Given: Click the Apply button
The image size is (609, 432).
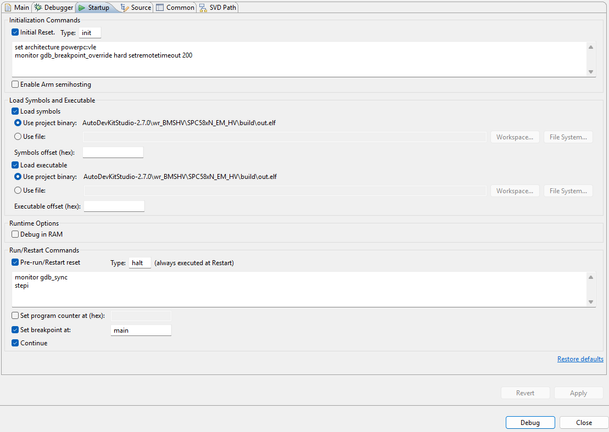Looking at the screenshot, I should (x=578, y=393).
